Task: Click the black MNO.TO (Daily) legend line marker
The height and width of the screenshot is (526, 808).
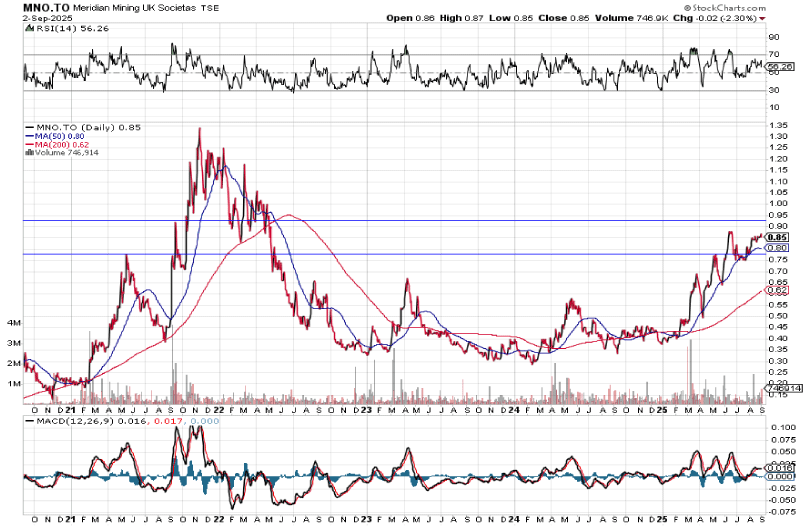Action: pyautogui.click(x=29, y=128)
